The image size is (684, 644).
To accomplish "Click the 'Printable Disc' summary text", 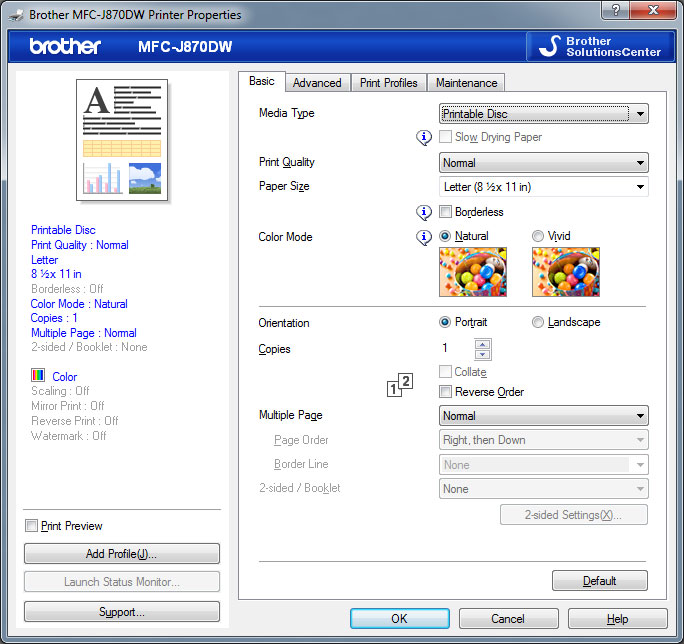I will click(x=63, y=230).
